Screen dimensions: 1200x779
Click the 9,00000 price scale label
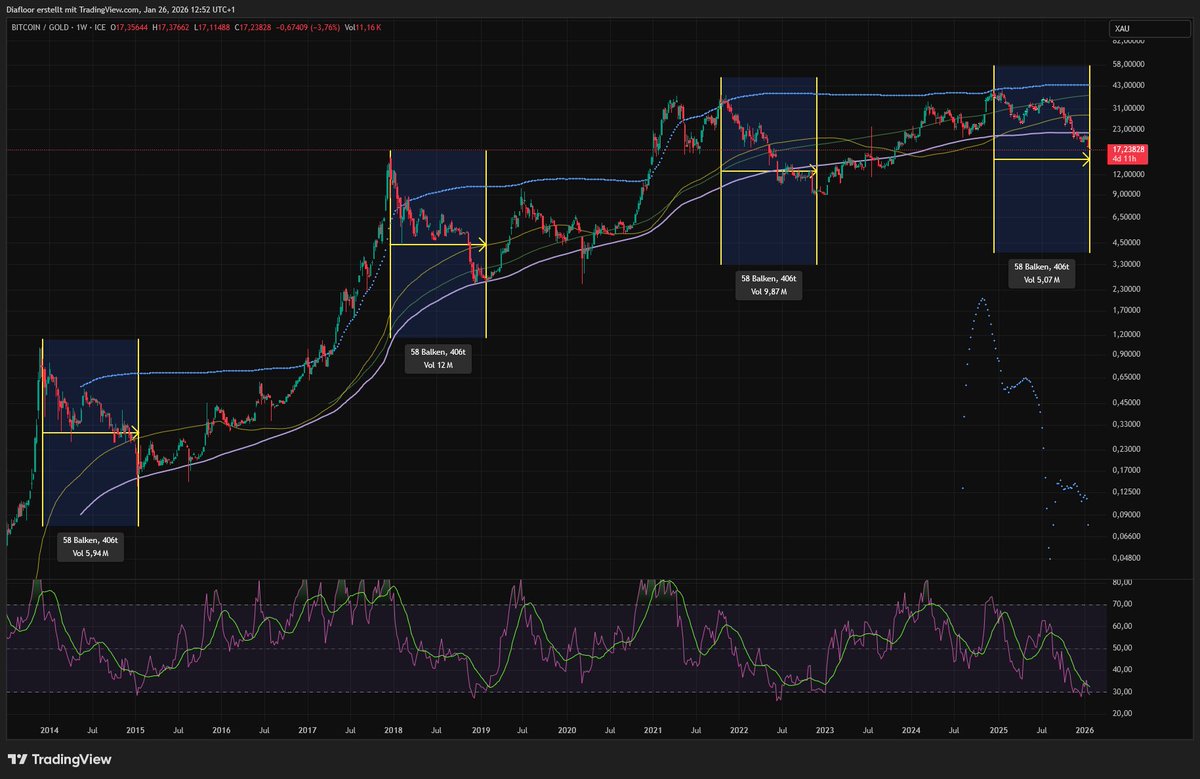coord(1128,195)
